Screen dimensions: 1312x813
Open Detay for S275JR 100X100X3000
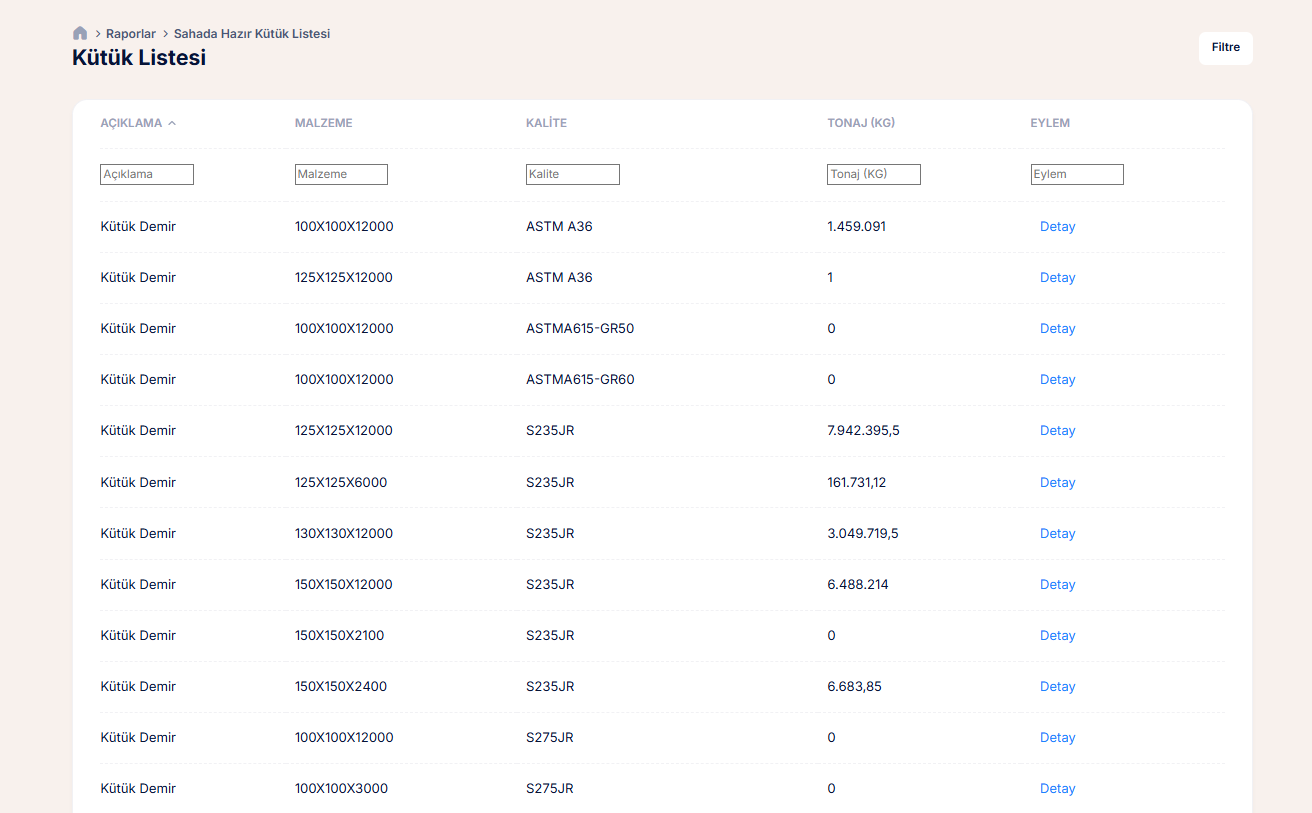[1057, 789]
